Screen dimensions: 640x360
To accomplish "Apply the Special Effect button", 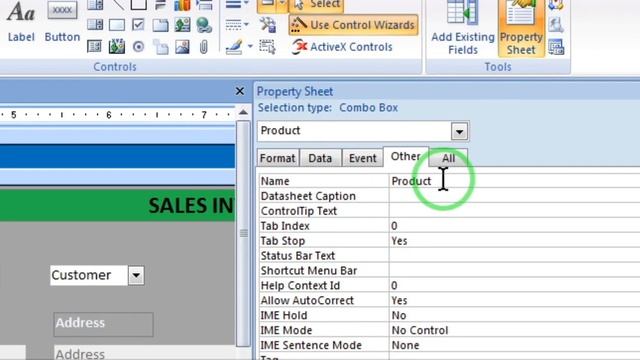I will [x=267, y=5].
